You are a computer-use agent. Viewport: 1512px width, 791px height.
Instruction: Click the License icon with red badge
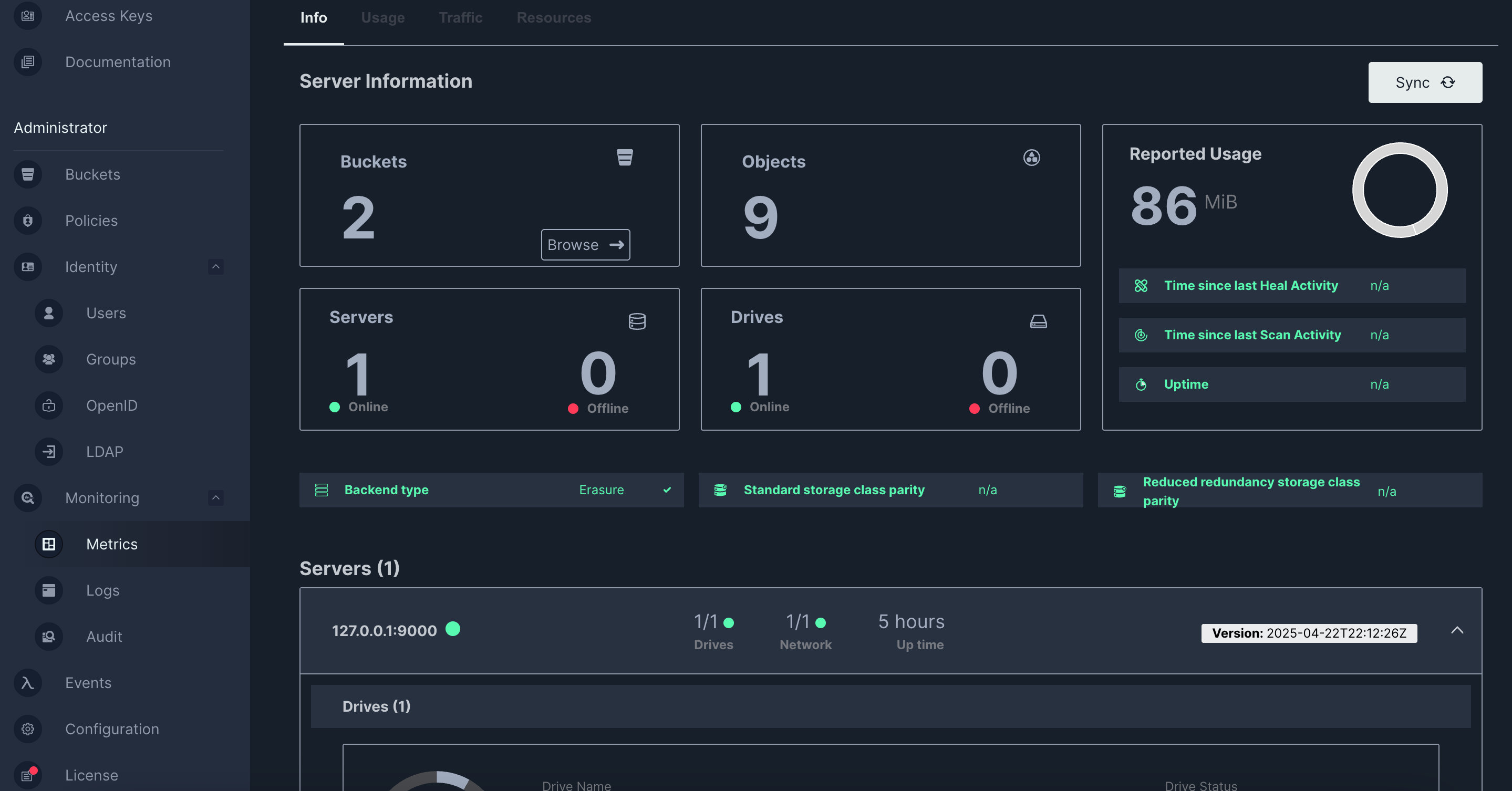tap(28, 775)
